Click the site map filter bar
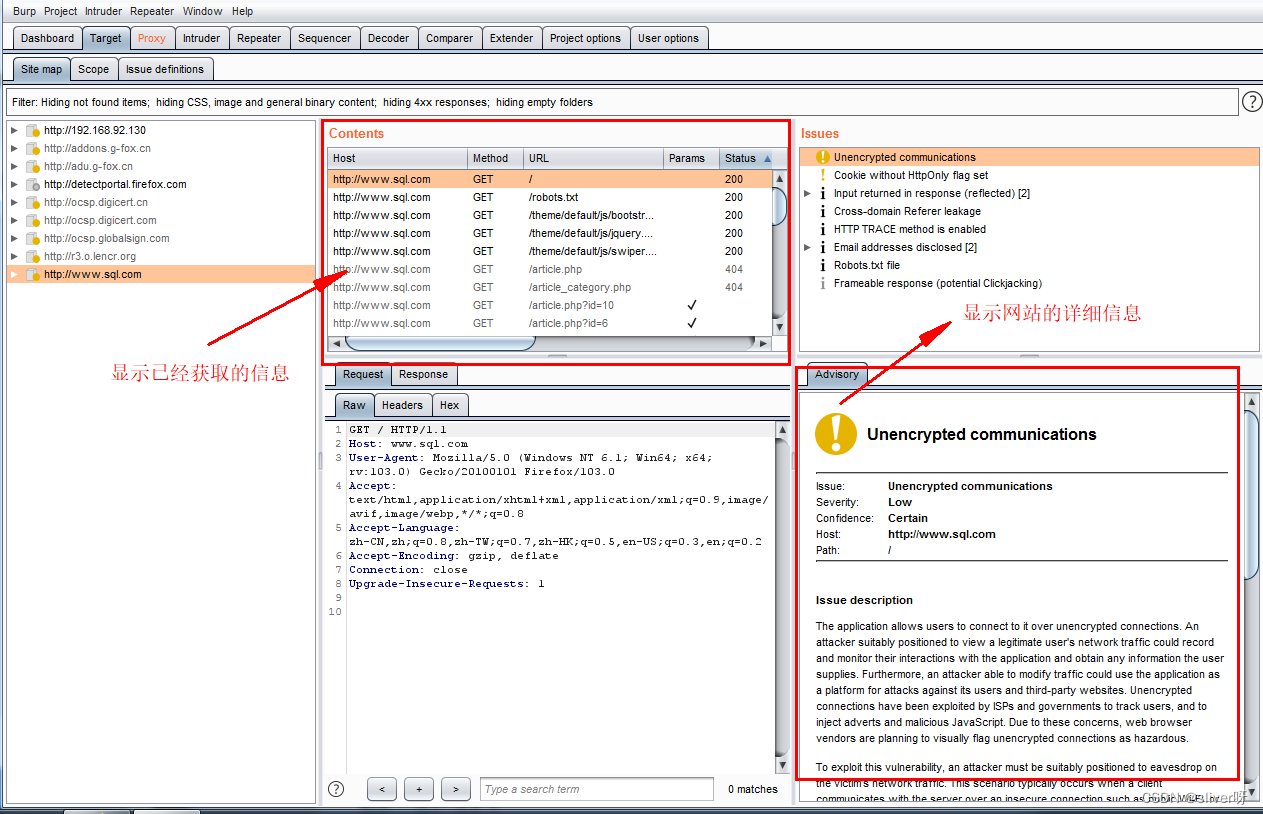The height and width of the screenshot is (814, 1263). (x=622, y=102)
